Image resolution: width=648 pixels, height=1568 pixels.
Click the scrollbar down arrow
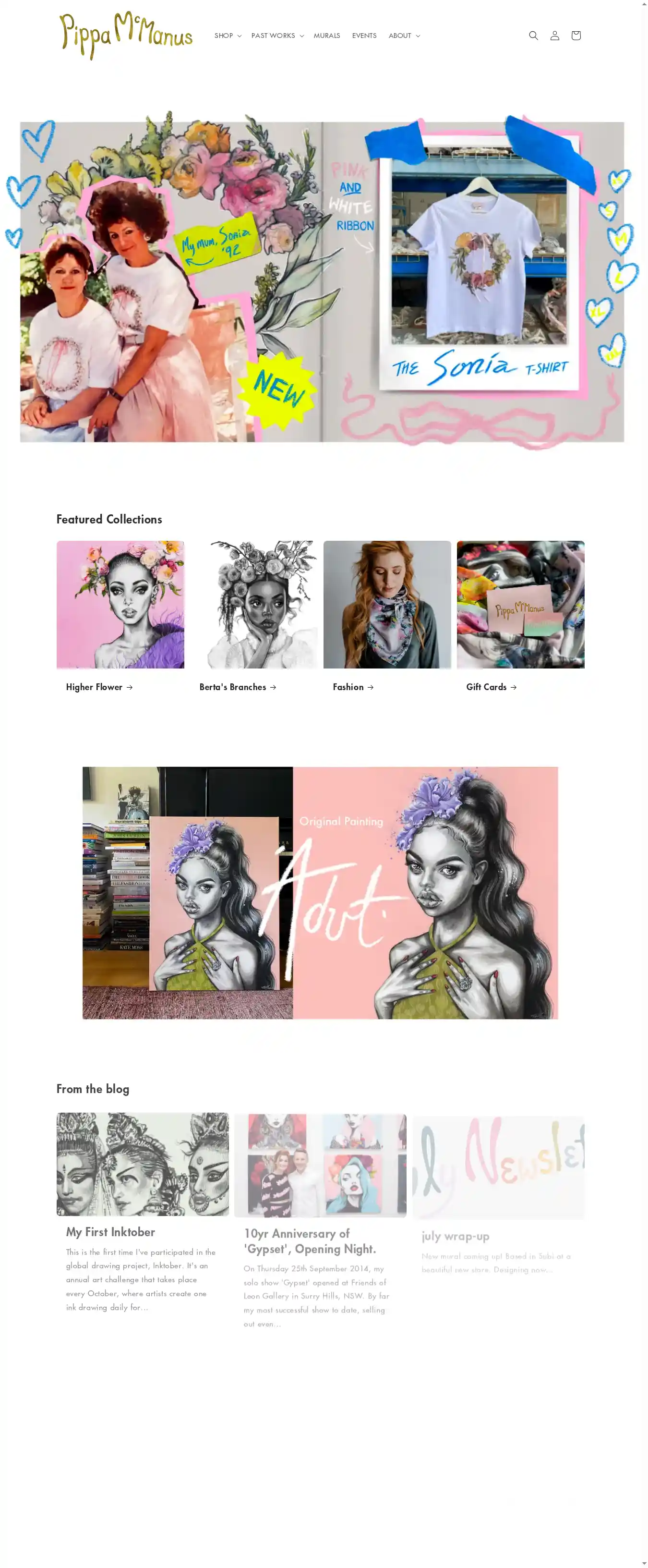(644, 1563)
